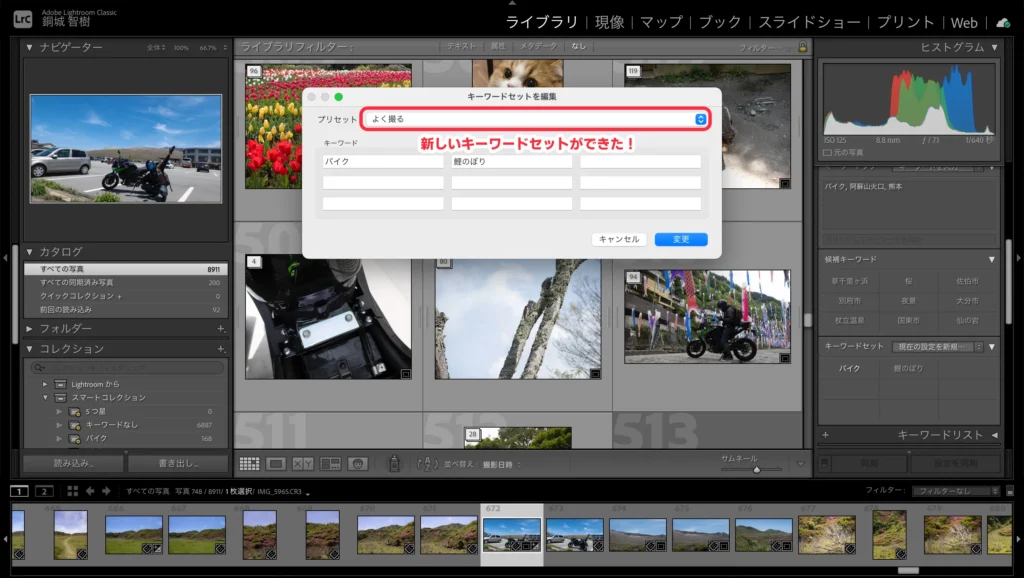
Task: Toggle the 元の写真 checkbox under histogram
Action: [826, 153]
